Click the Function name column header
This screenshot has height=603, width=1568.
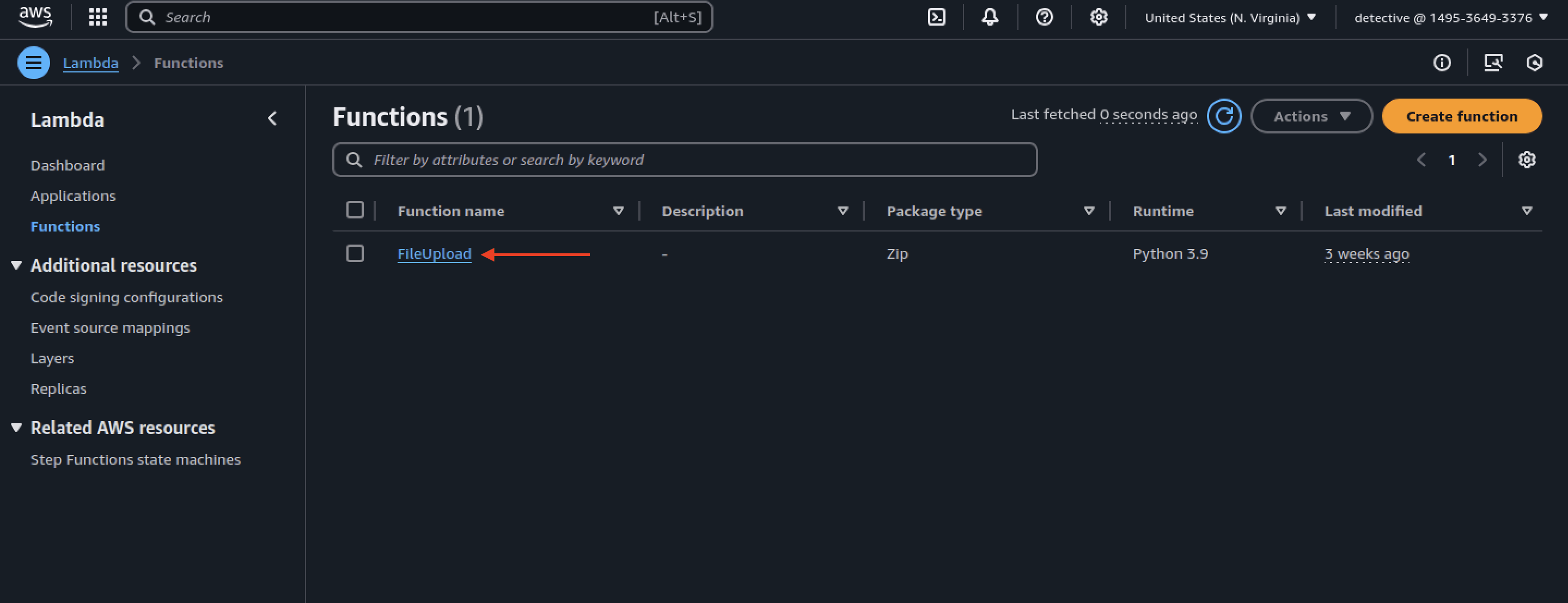tap(450, 211)
